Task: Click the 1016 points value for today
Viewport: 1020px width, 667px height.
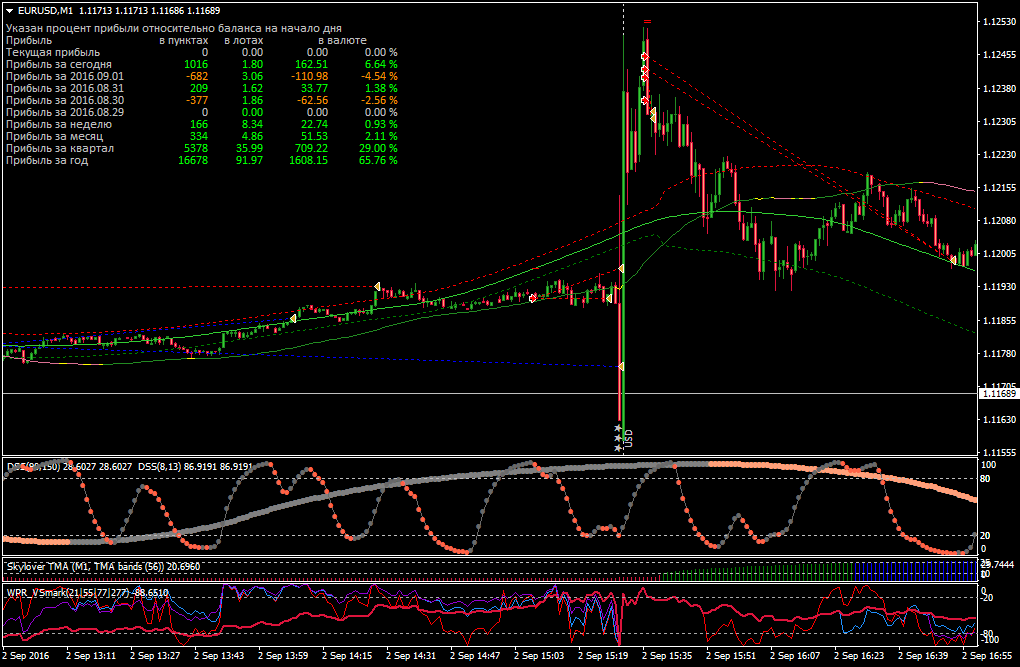Action: click(196, 64)
